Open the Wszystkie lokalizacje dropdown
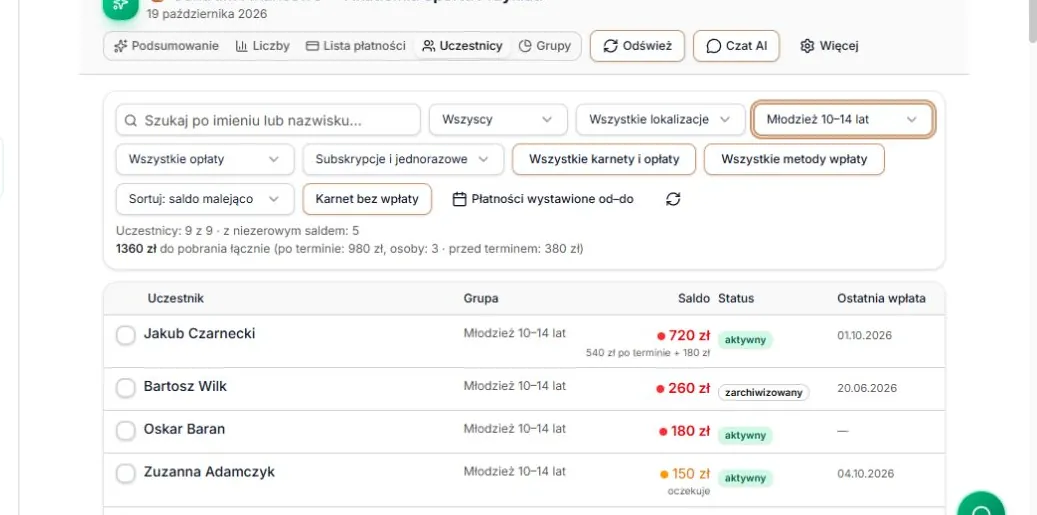1037x515 pixels. [659, 120]
